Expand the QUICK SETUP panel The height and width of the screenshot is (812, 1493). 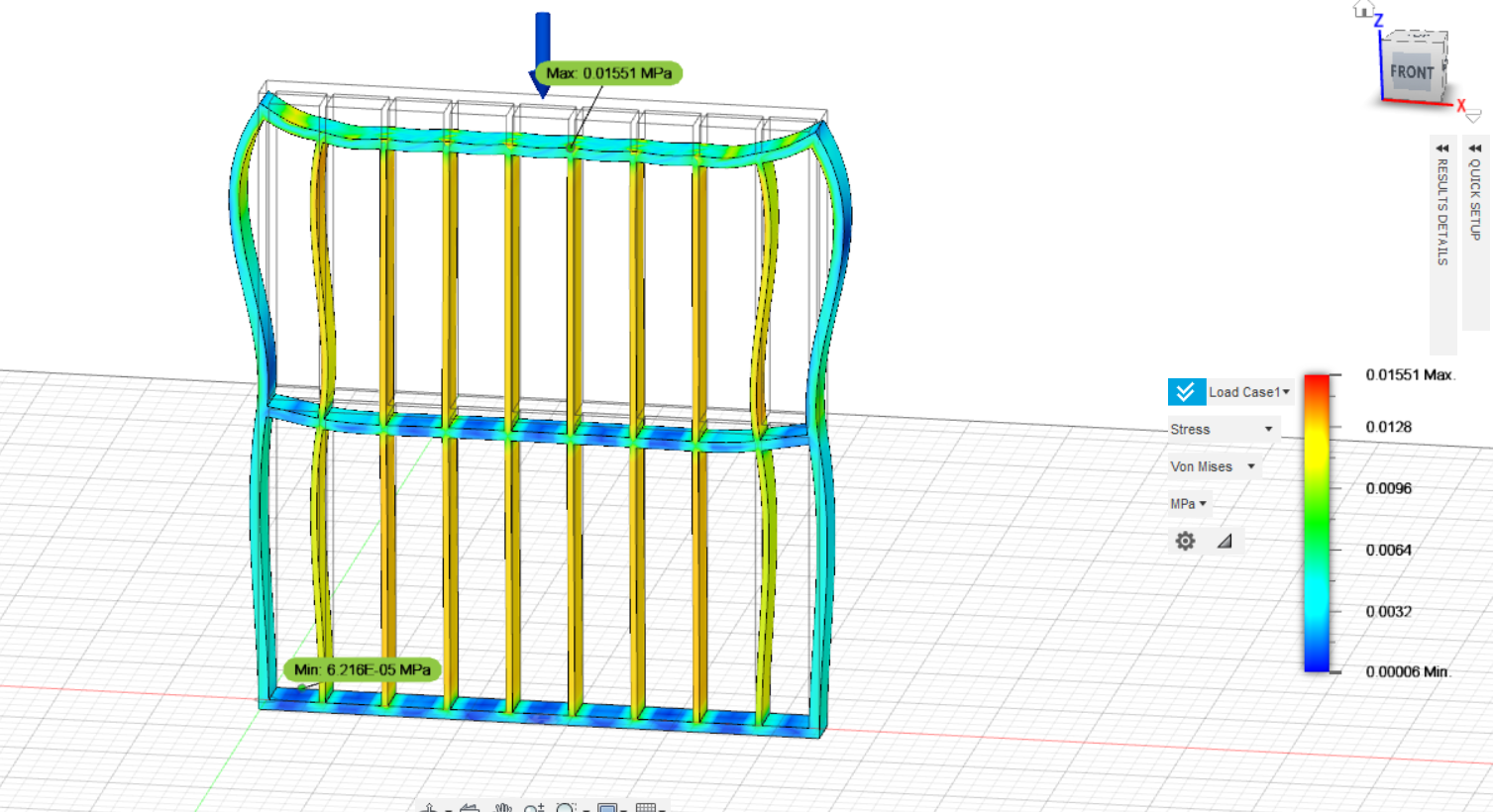(1475, 233)
